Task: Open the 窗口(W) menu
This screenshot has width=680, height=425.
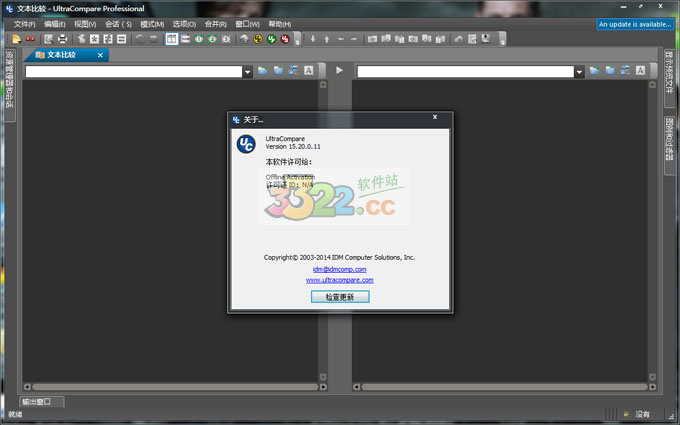Action: [247, 24]
